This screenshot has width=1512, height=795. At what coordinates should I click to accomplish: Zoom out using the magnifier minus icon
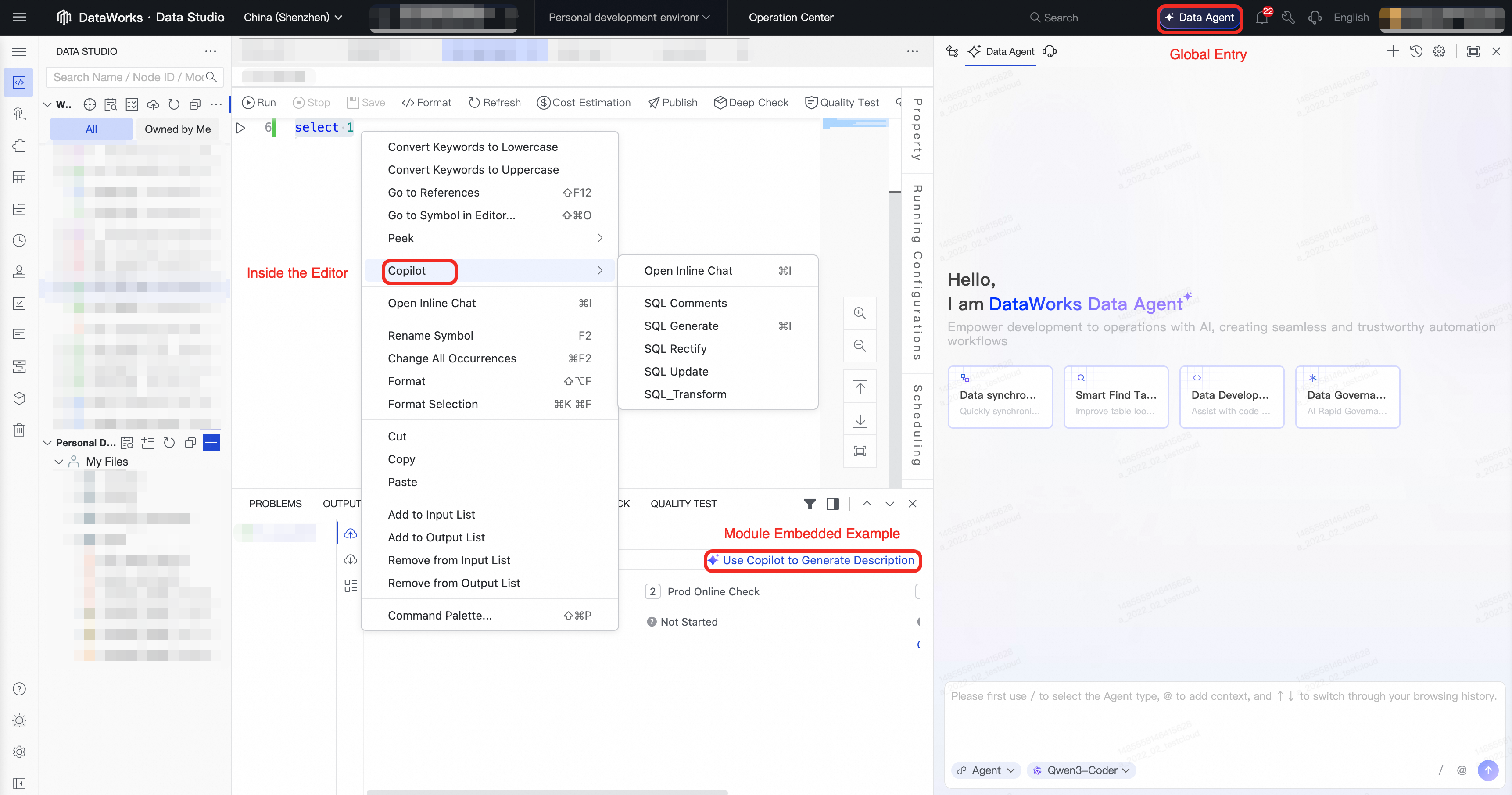pyautogui.click(x=860, y=346)
